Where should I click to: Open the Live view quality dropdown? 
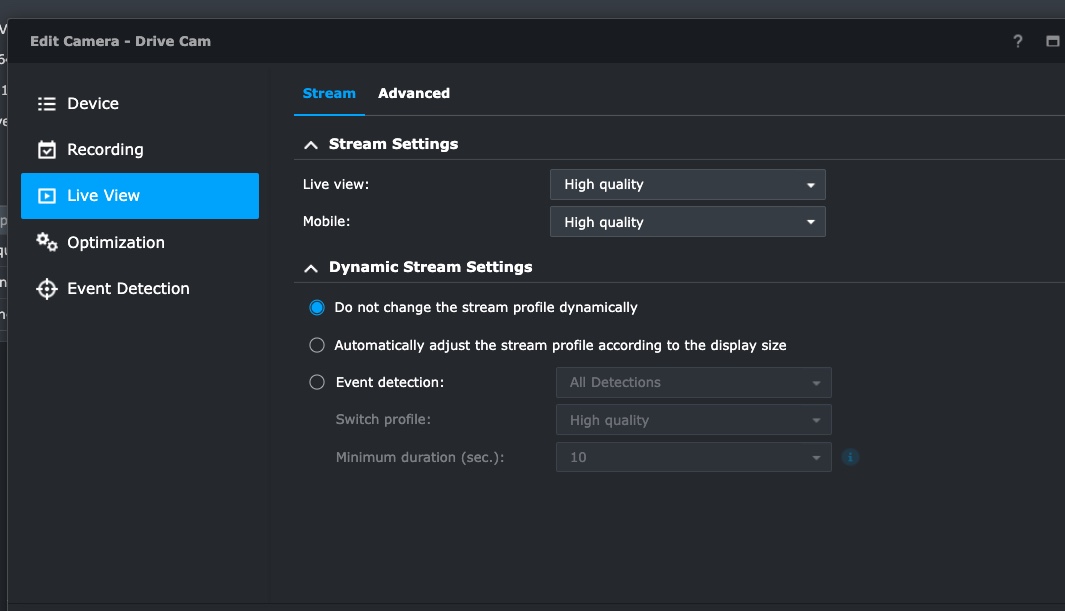point(687,185)
